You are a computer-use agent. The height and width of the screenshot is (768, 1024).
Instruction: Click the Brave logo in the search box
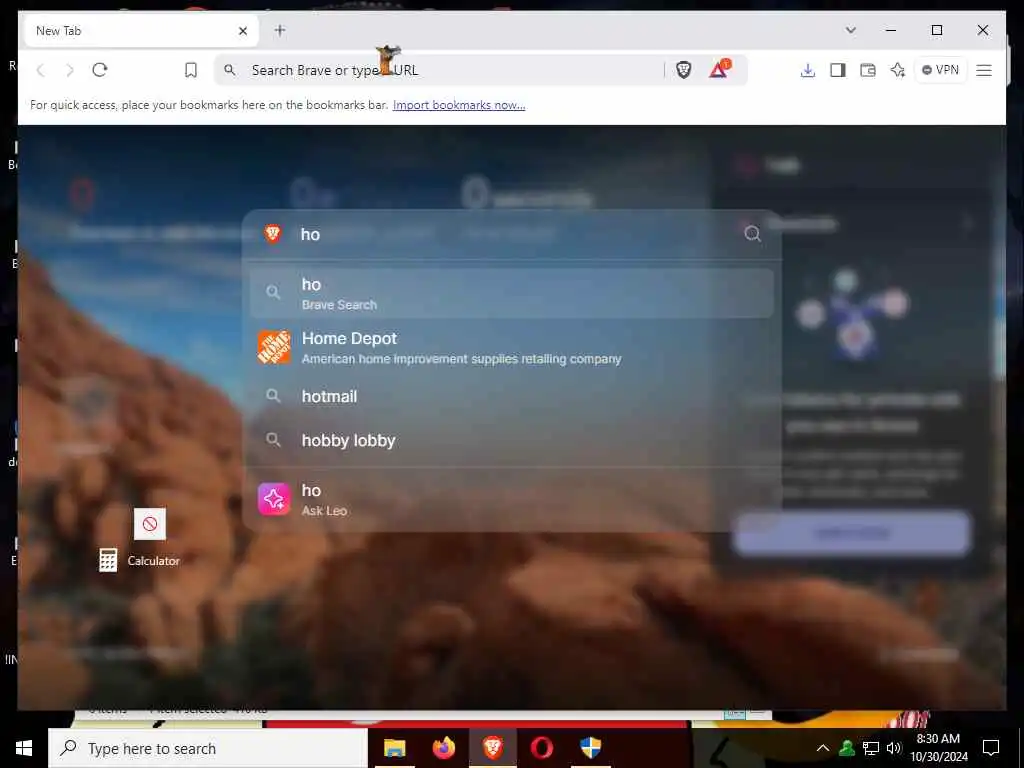click(x=272, y=233)
